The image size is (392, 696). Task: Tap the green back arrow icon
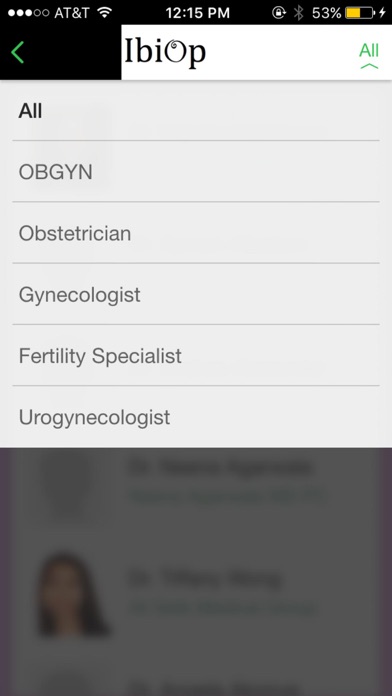17,52
